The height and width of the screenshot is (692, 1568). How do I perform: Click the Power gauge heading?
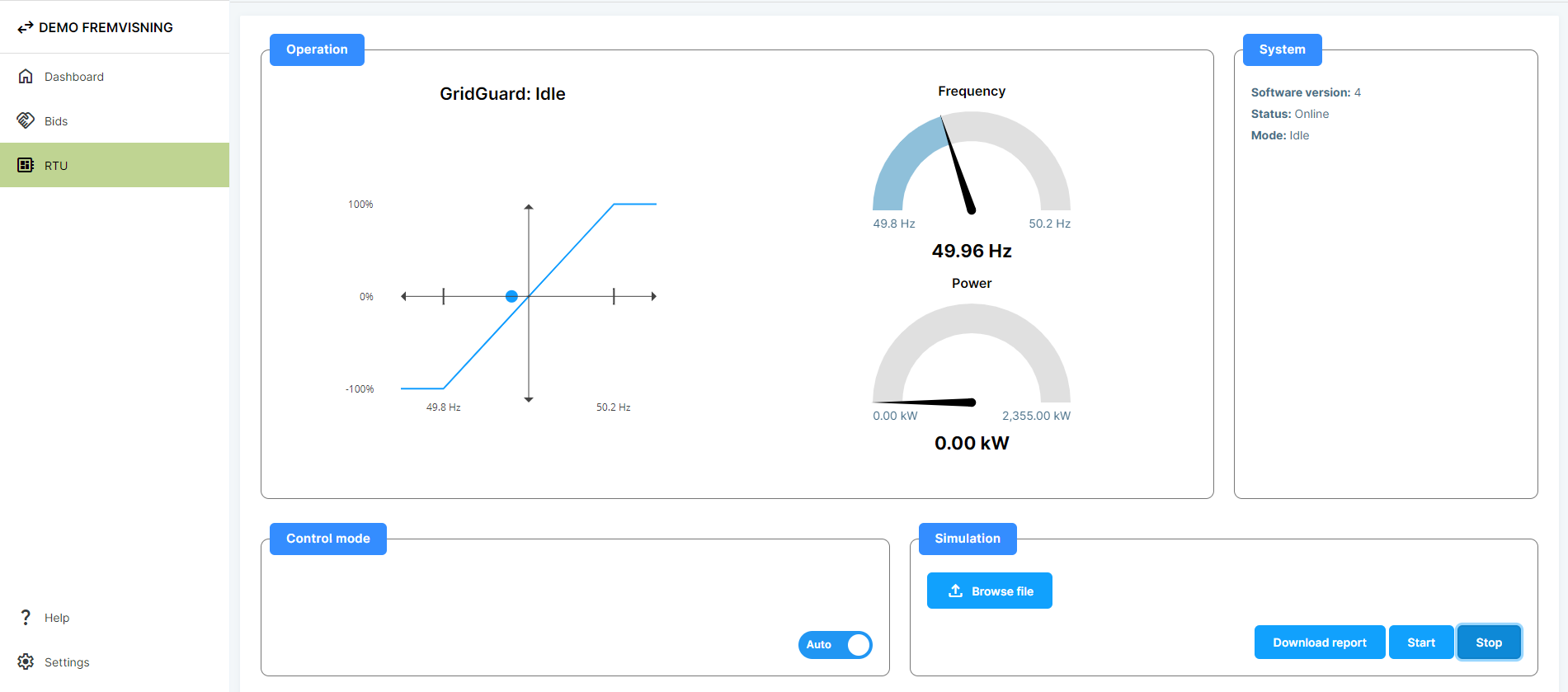pyautogui.click(x=972, y=283)
